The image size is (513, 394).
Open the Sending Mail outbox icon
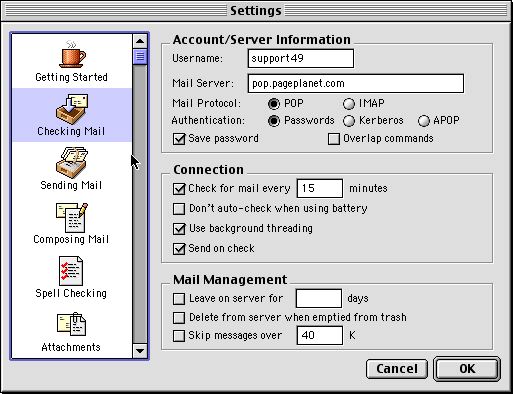click(71, 162)
